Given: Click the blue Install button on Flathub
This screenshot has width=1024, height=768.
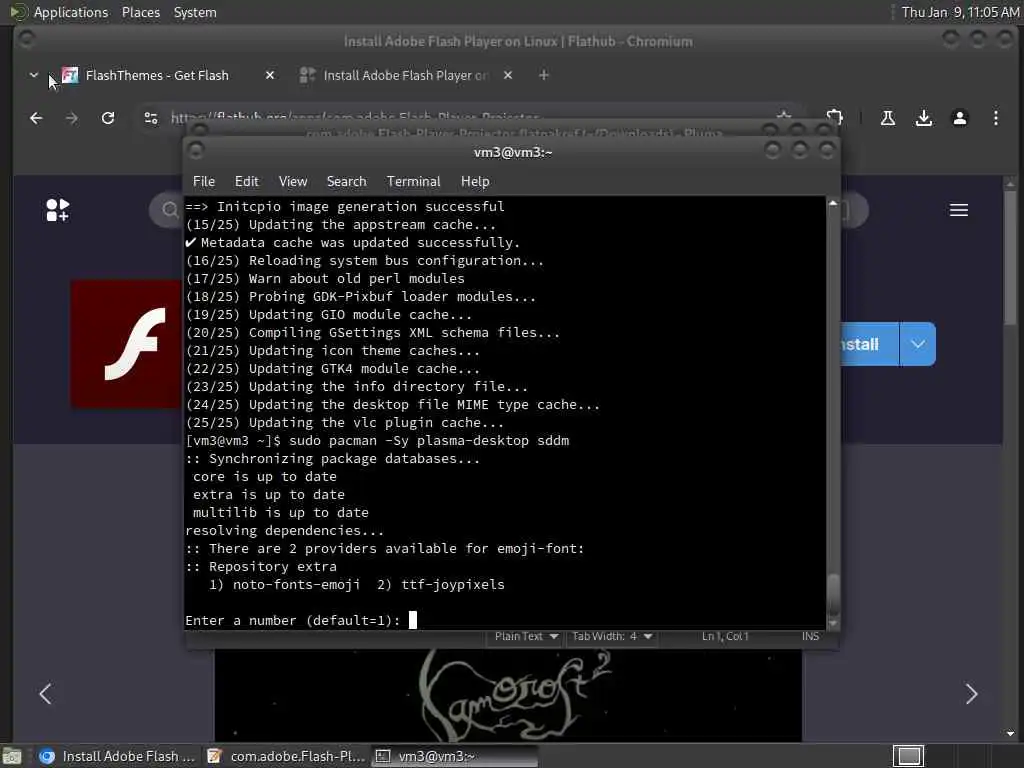Looking at the screenshot, I should point(868,344).
